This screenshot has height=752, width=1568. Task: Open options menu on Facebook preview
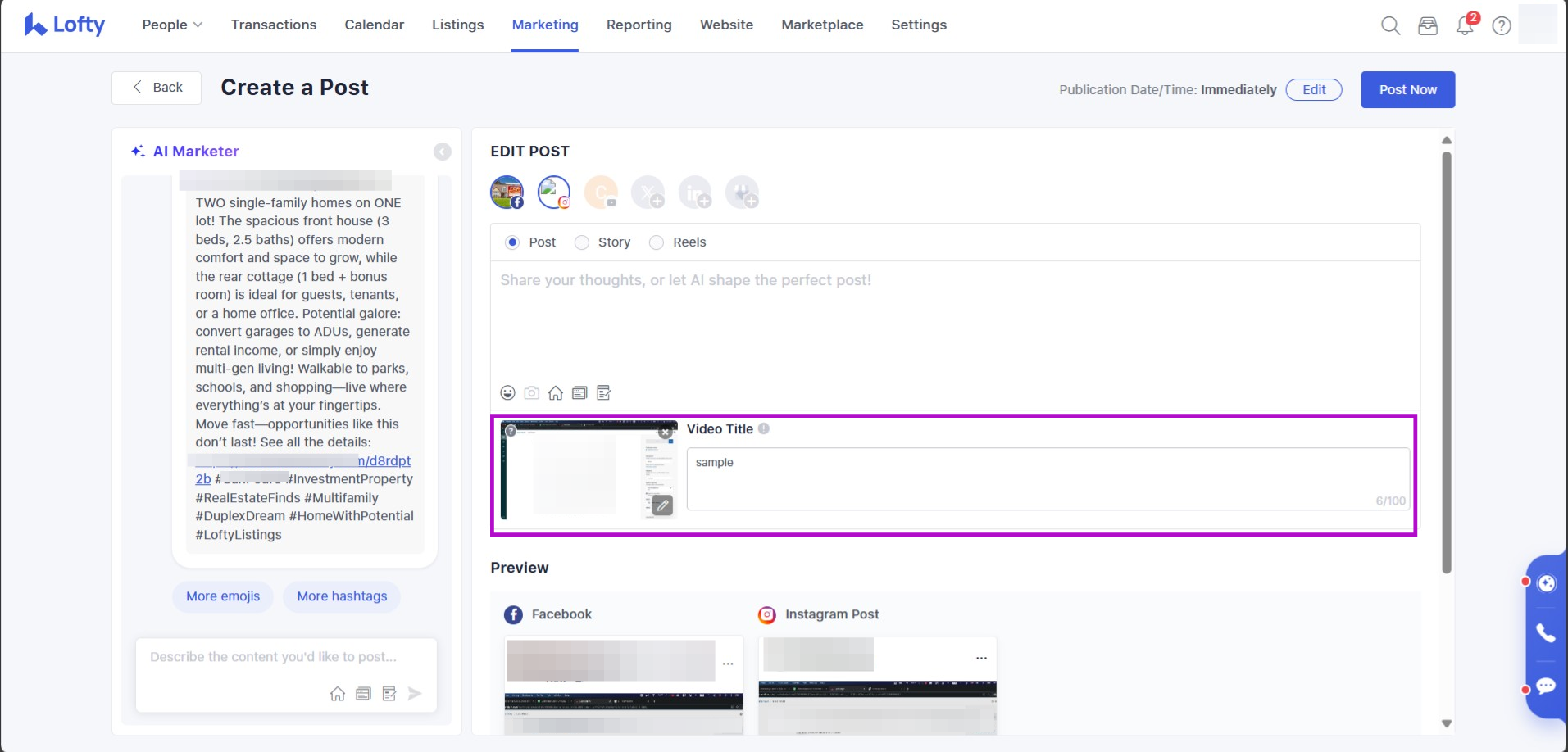(728, 664)
